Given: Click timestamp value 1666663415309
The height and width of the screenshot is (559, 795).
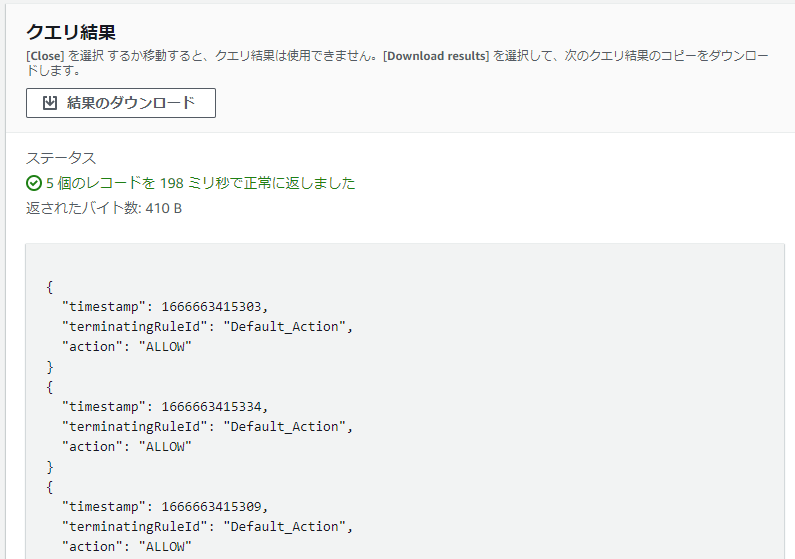Looking at the screenshot, I should coord(214,506).
